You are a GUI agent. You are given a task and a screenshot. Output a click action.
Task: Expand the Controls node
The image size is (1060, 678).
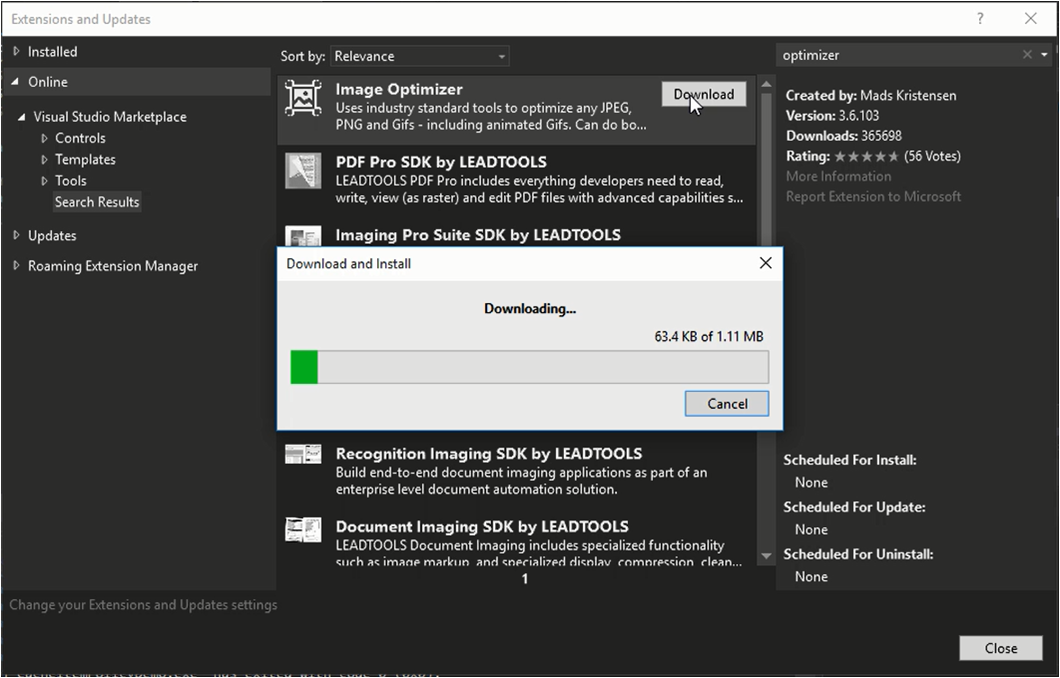45,139
